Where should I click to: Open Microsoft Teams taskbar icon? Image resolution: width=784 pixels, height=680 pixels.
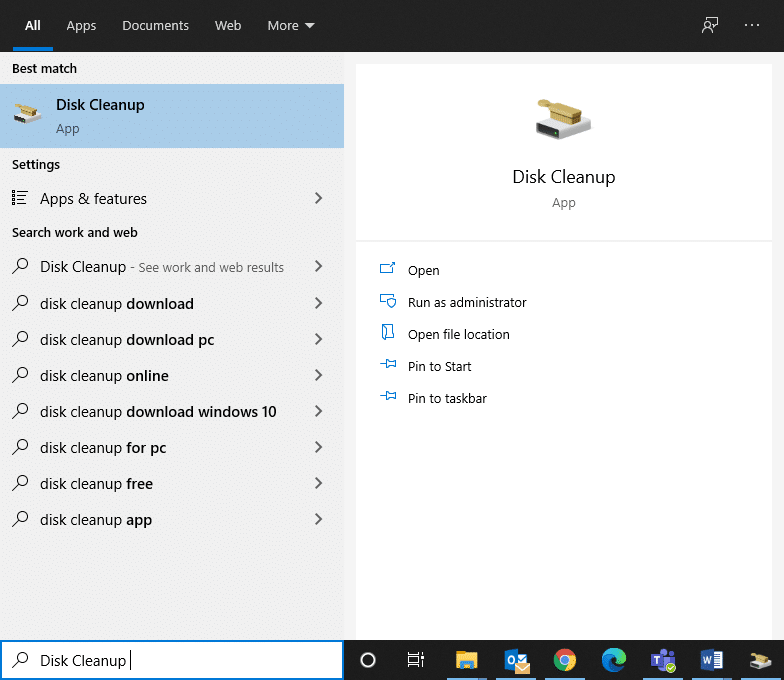[662, 660]
